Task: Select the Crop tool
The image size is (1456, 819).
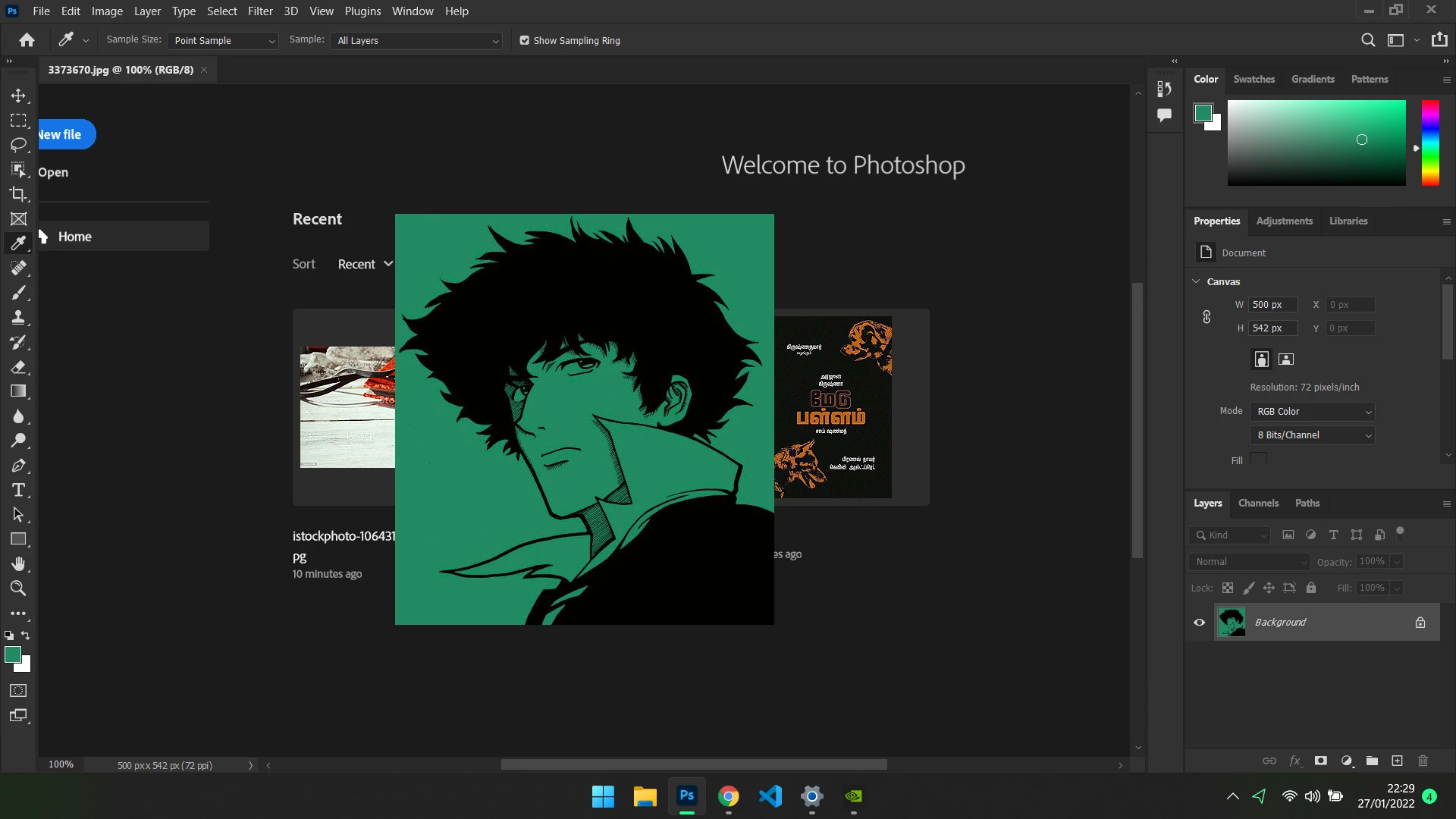Action: click(18, 194)
